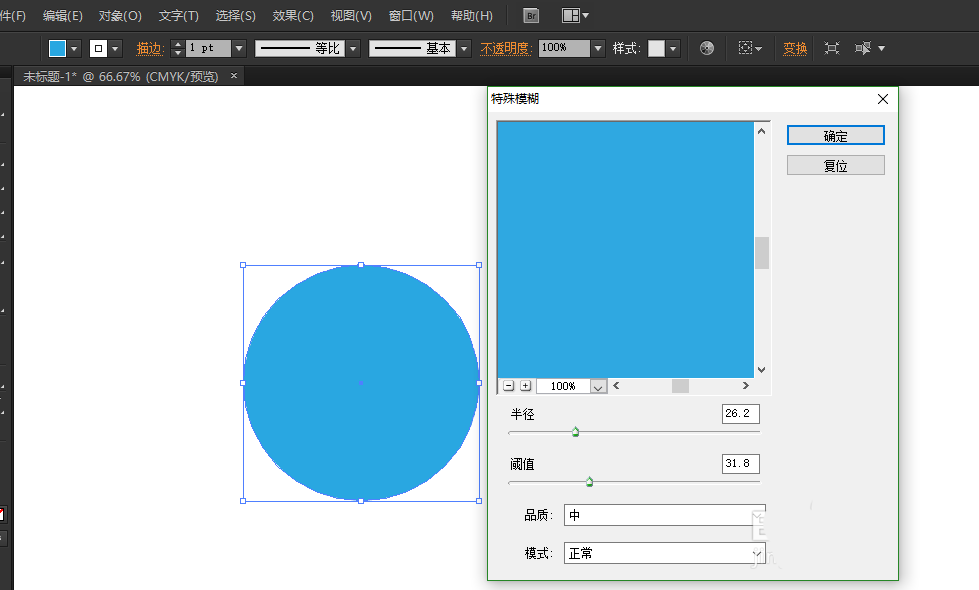Close the 未标题-1* document tab

(234, 76)
